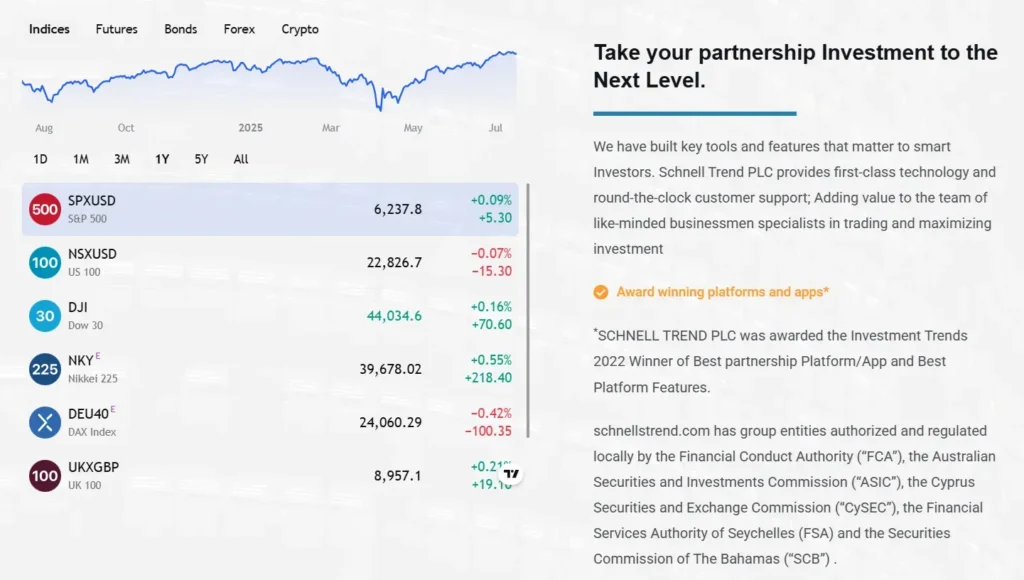Open the Forex tab
The height and width of the screenshot is (580, 1024).
tap(239, 29)
